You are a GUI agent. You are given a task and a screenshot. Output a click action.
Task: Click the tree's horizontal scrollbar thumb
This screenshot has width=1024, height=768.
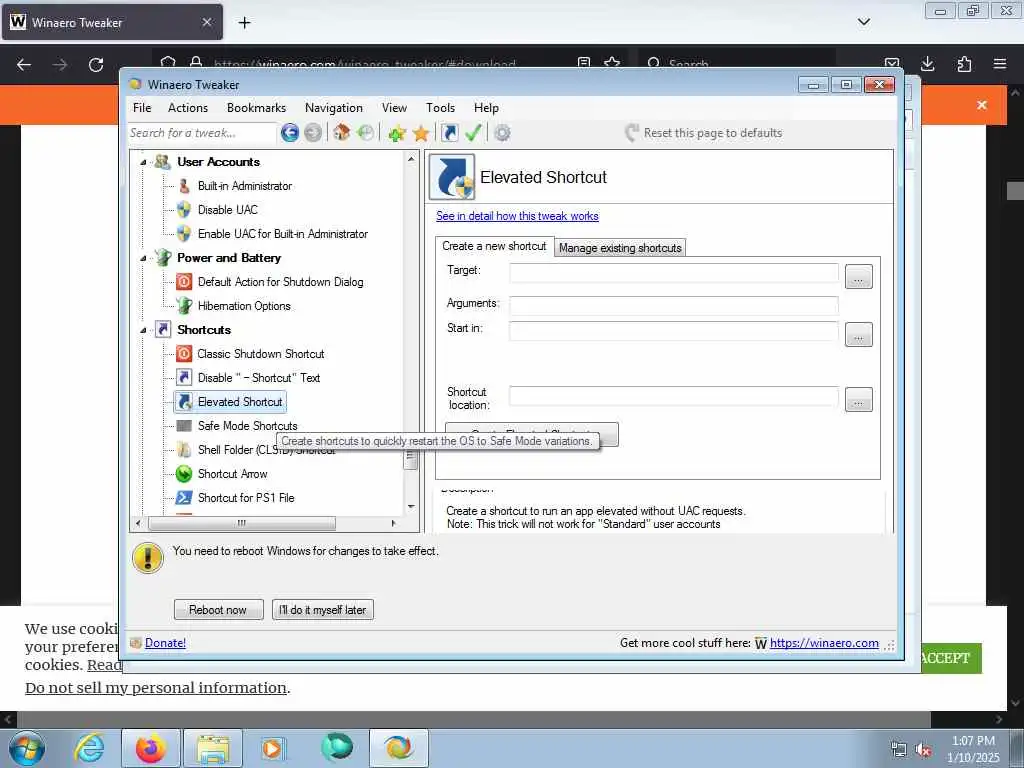[242, 523]
